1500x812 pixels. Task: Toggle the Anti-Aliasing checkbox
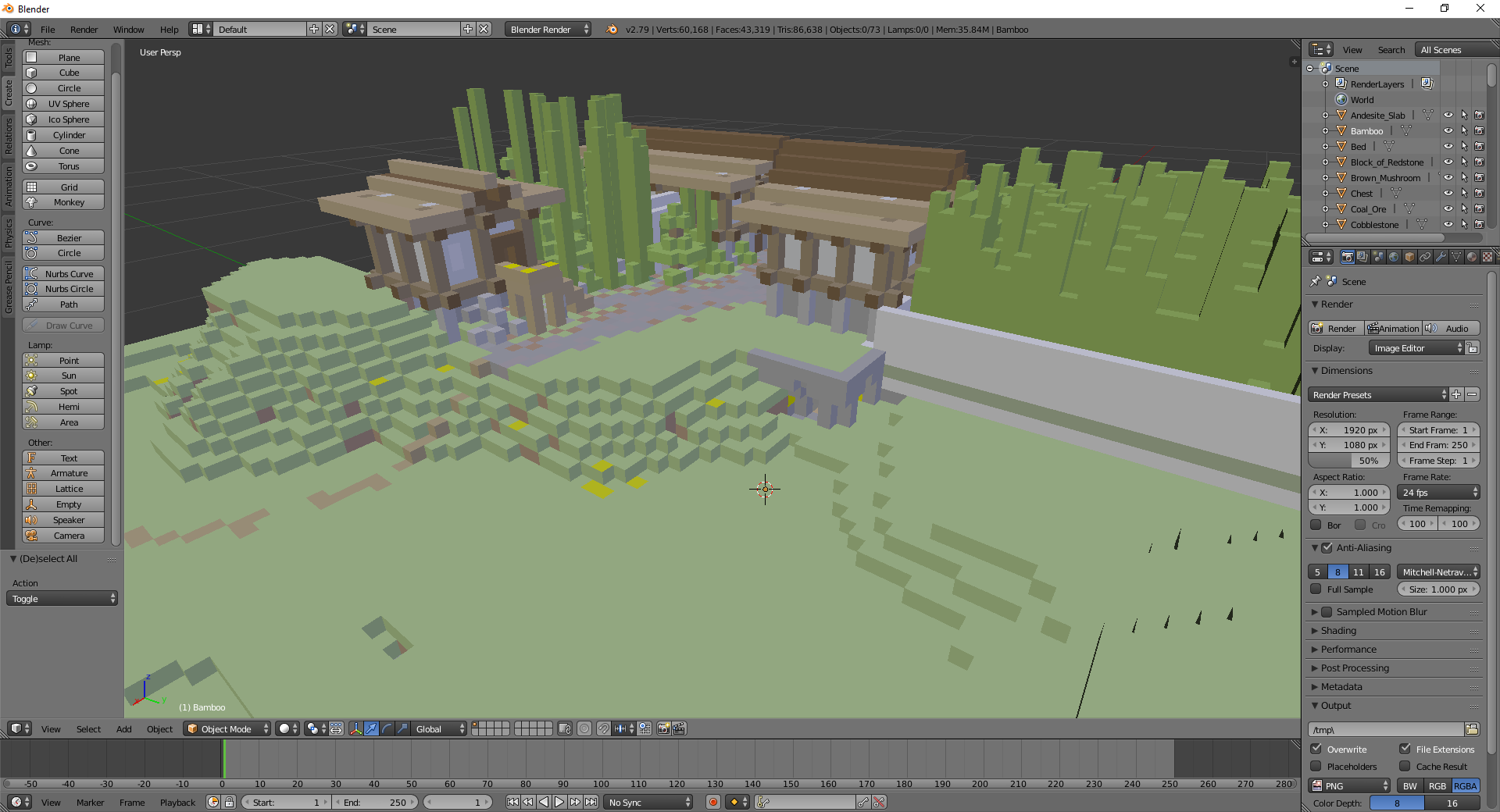tap(1327, 548)
